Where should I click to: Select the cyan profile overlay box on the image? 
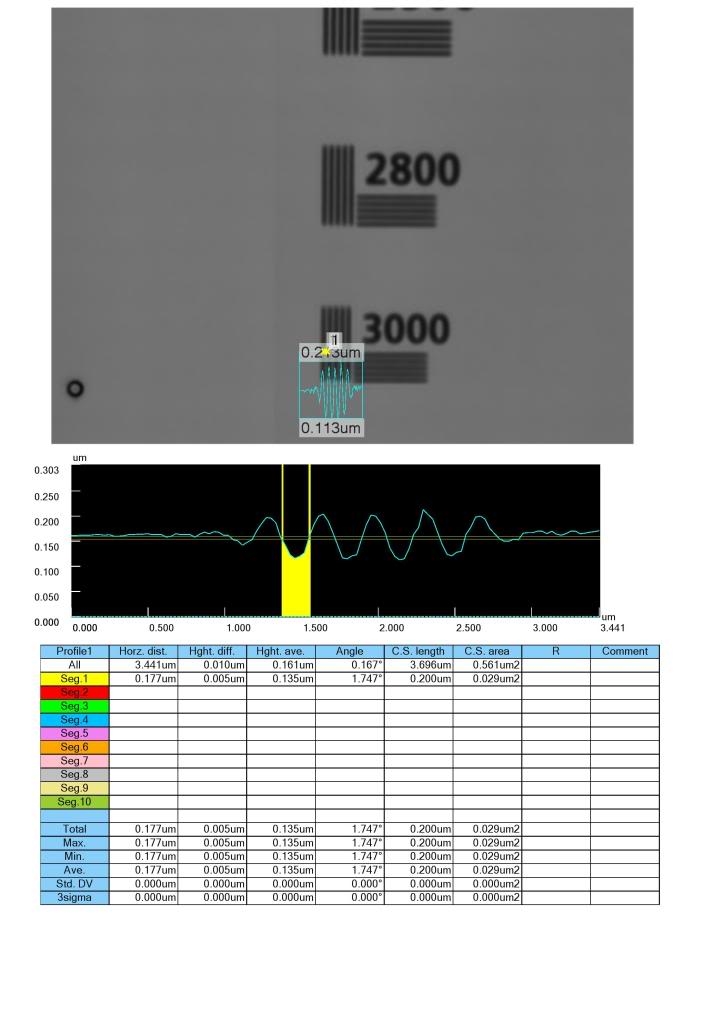tap(331, 390)
